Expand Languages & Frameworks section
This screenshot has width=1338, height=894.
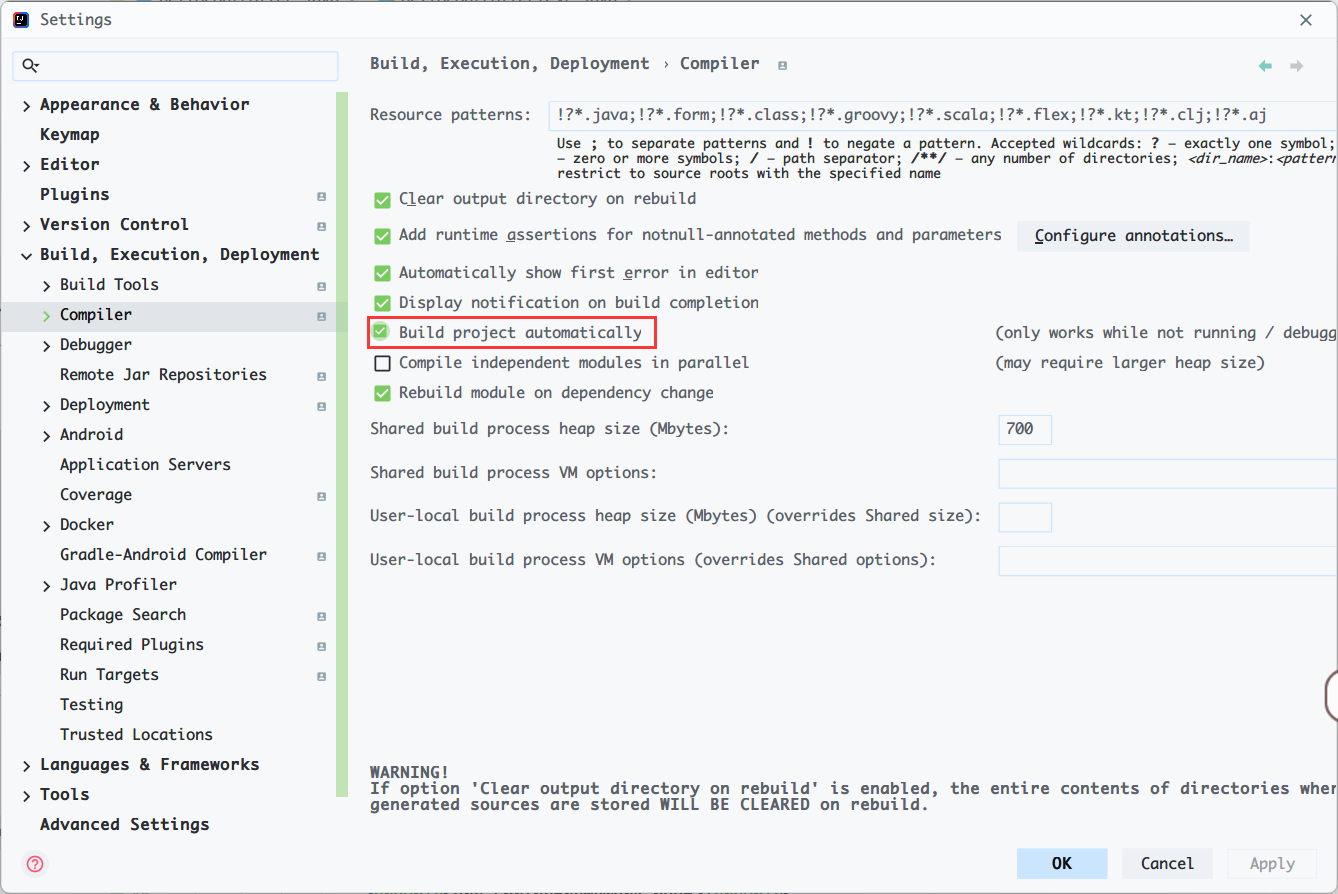pos(26,765)
